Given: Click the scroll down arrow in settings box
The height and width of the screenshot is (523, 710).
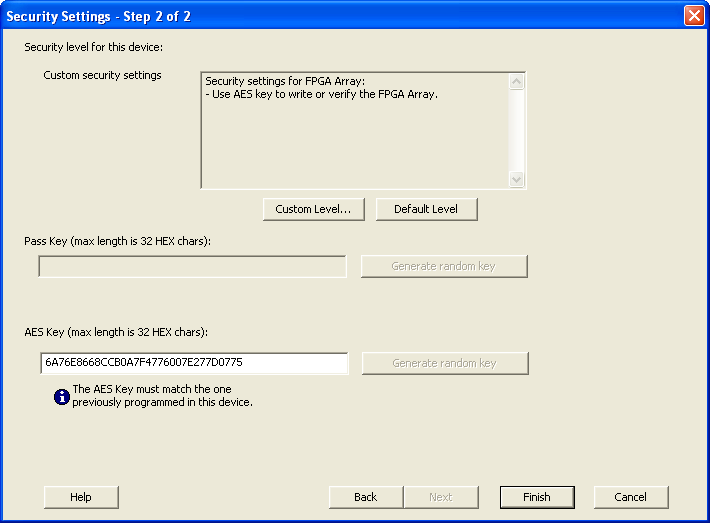Looking at the screenshot, I should click(516, 179).
